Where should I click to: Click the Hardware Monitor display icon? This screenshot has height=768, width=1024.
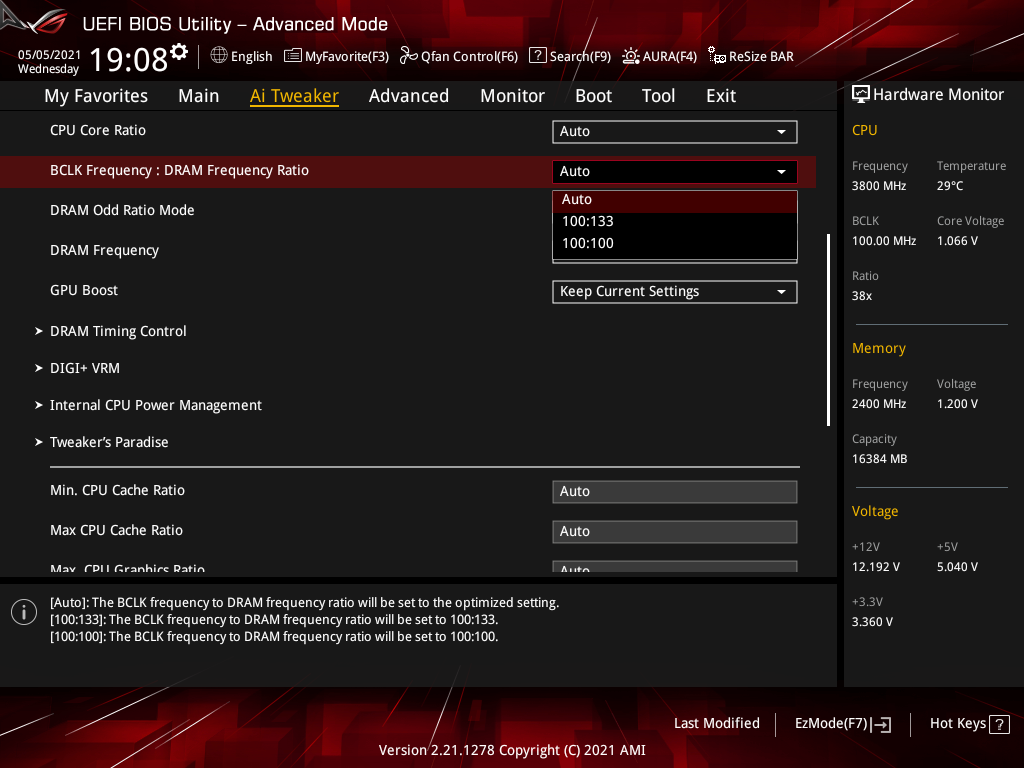pyautogui.click(x=861, y=95)
